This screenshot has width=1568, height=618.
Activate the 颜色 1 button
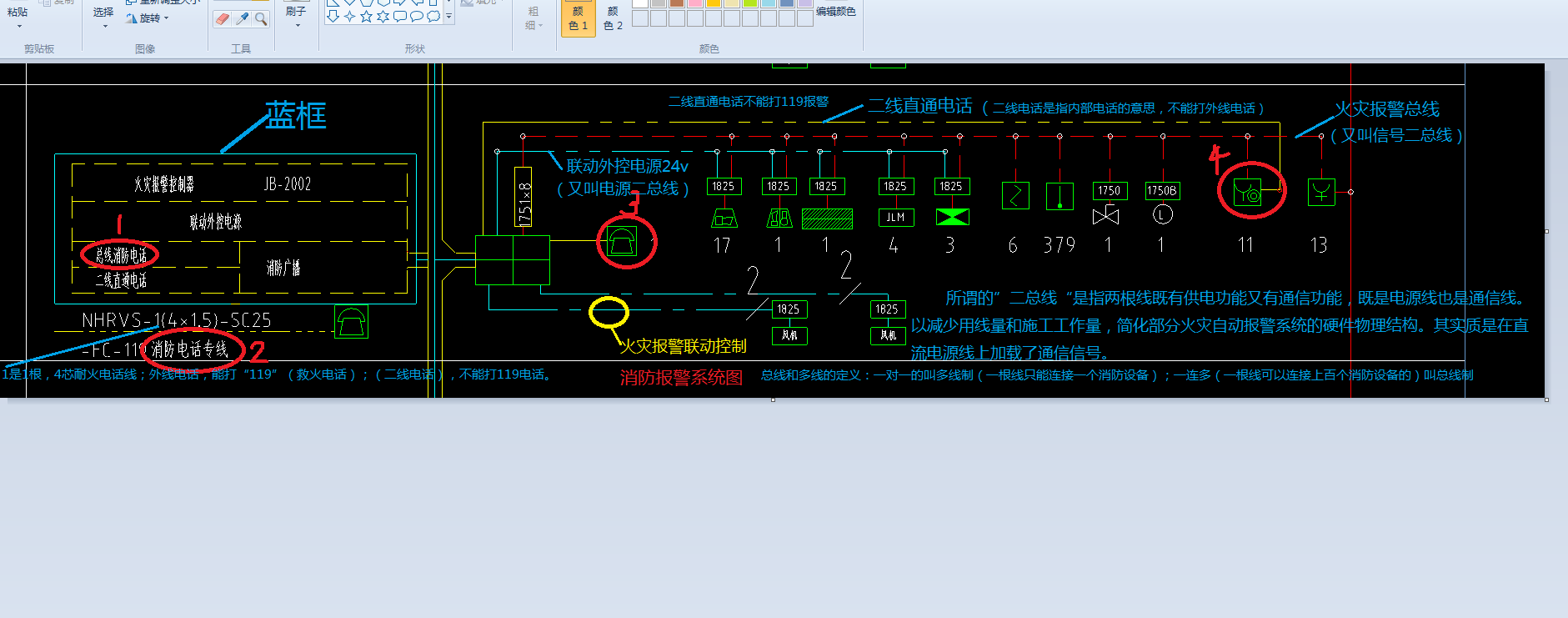point(579,18)
